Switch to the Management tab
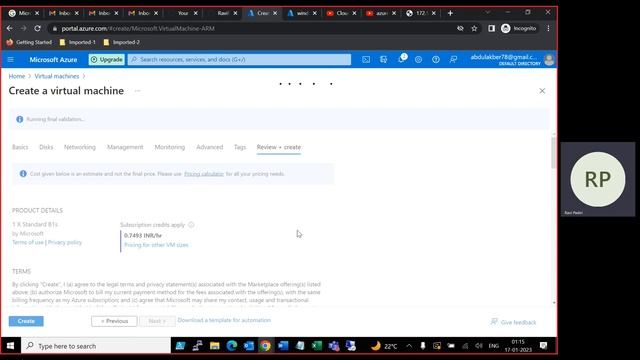 point(125,147)
